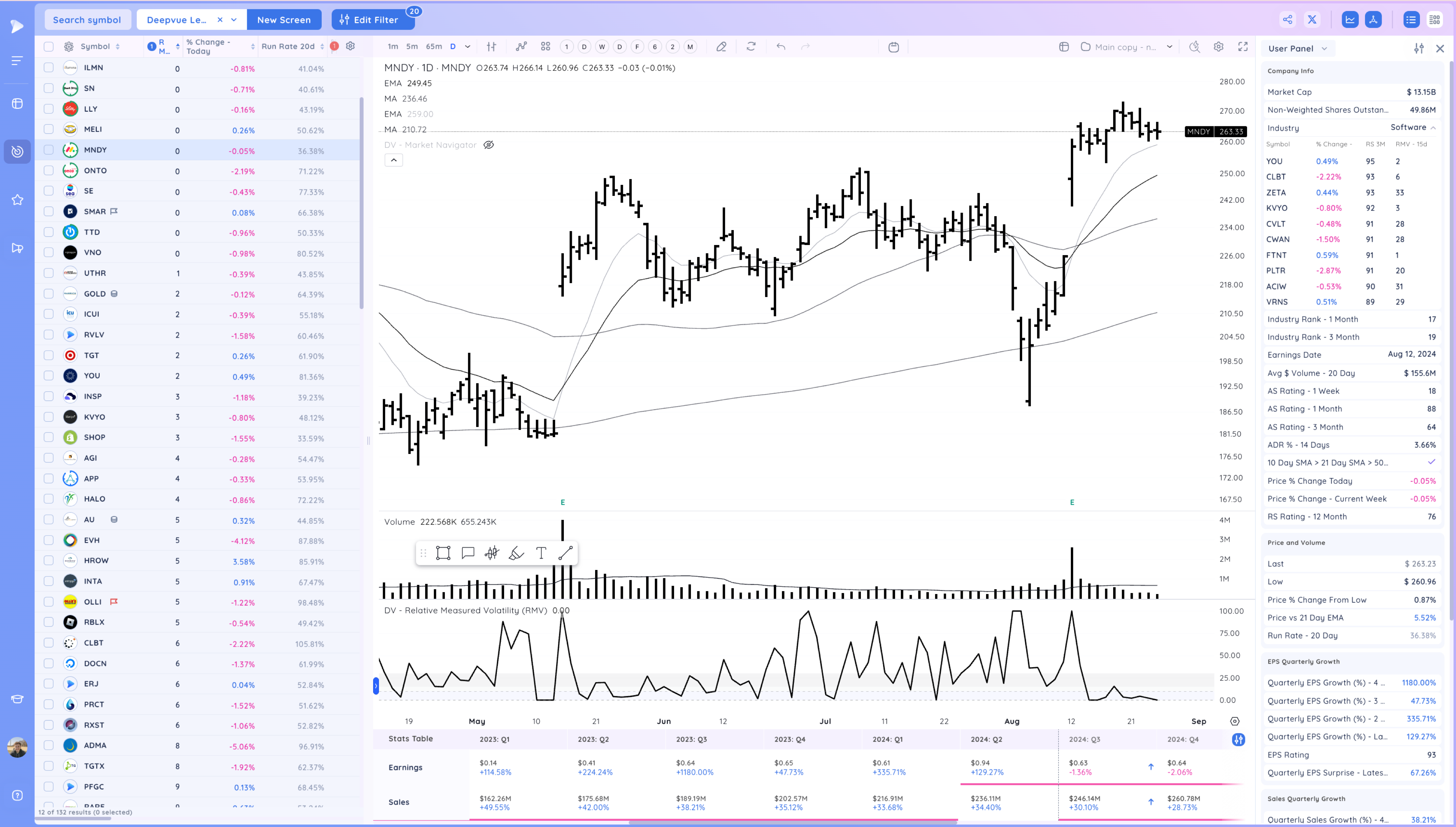Open chart settings gear icon
The image size is (1456, 827).
click(x=1218, y=47)
